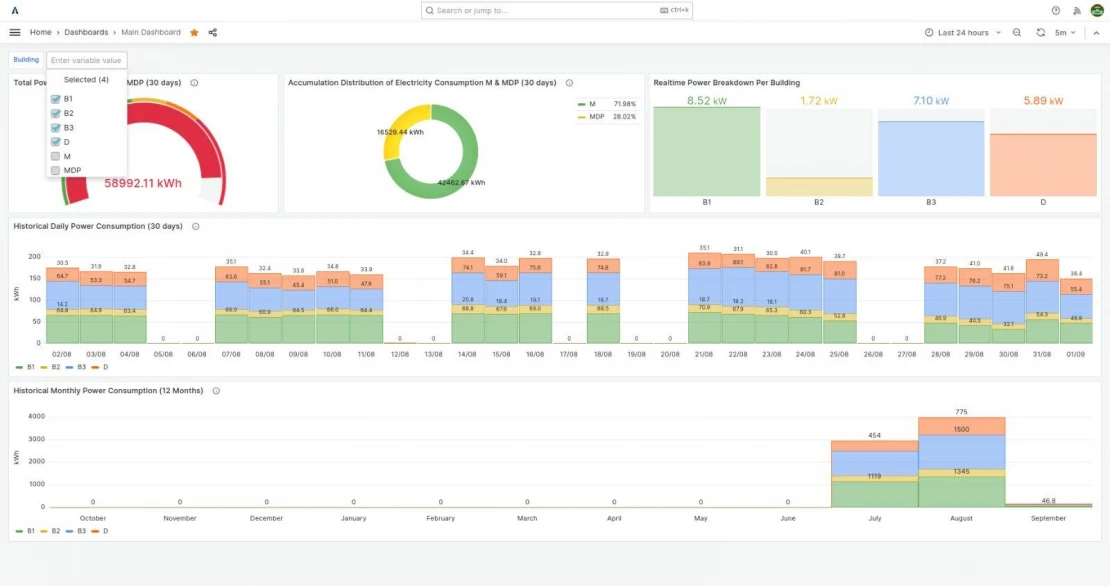
Task: Click the clock icon in time picker
Action: pos(929,33)
